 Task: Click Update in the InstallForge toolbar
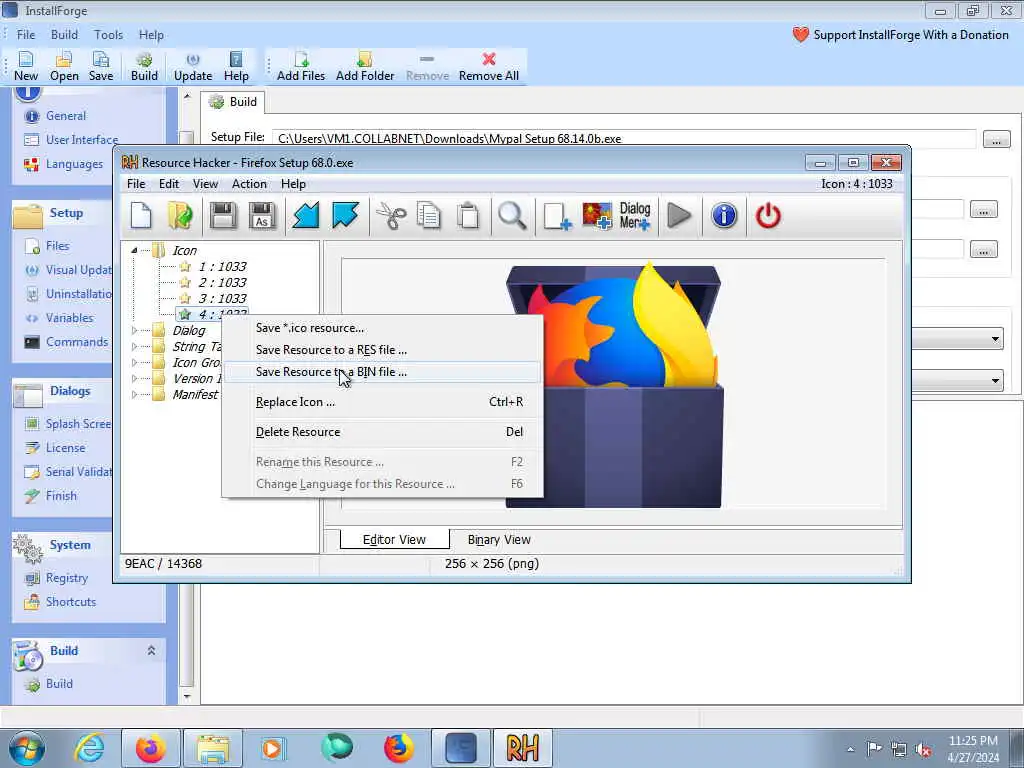point(193,67)
